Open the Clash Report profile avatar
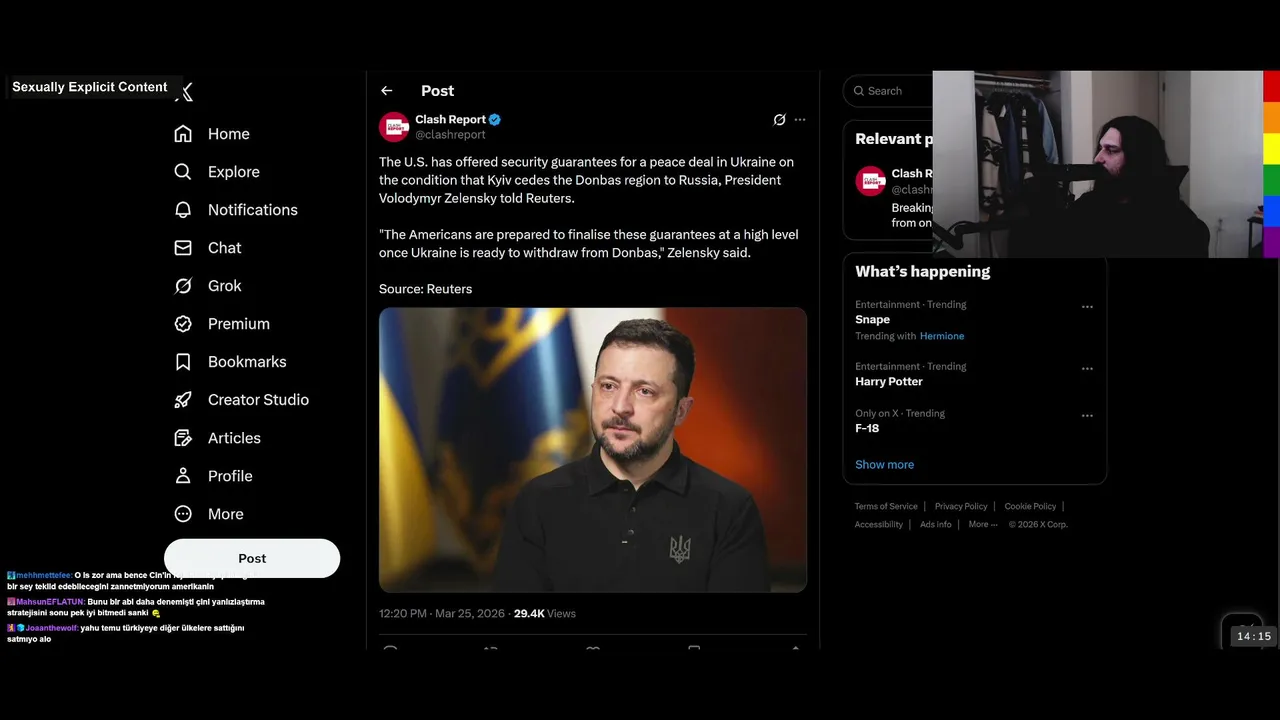Image resolution: width=1280 pixels, height=720 pixels. click(394, 127)
